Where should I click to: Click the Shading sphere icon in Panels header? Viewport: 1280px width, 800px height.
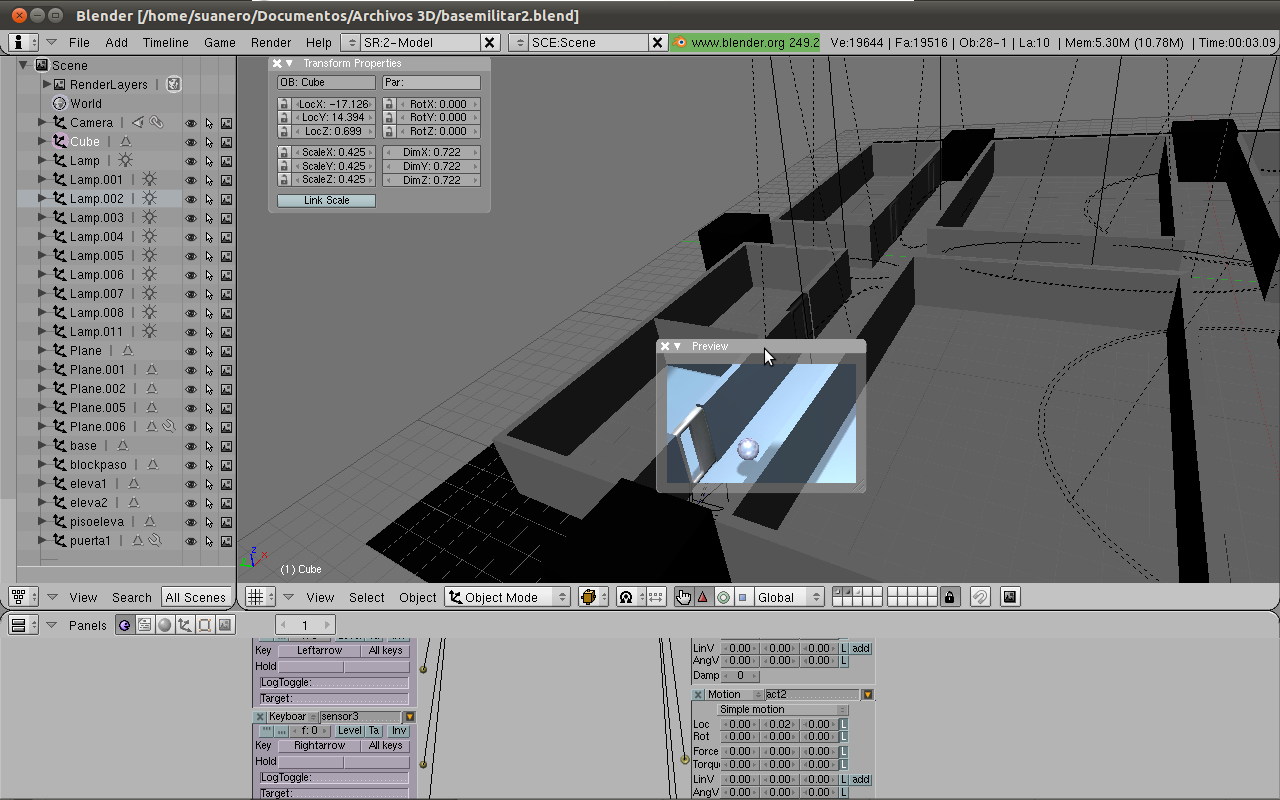click(x=165, y=625)
